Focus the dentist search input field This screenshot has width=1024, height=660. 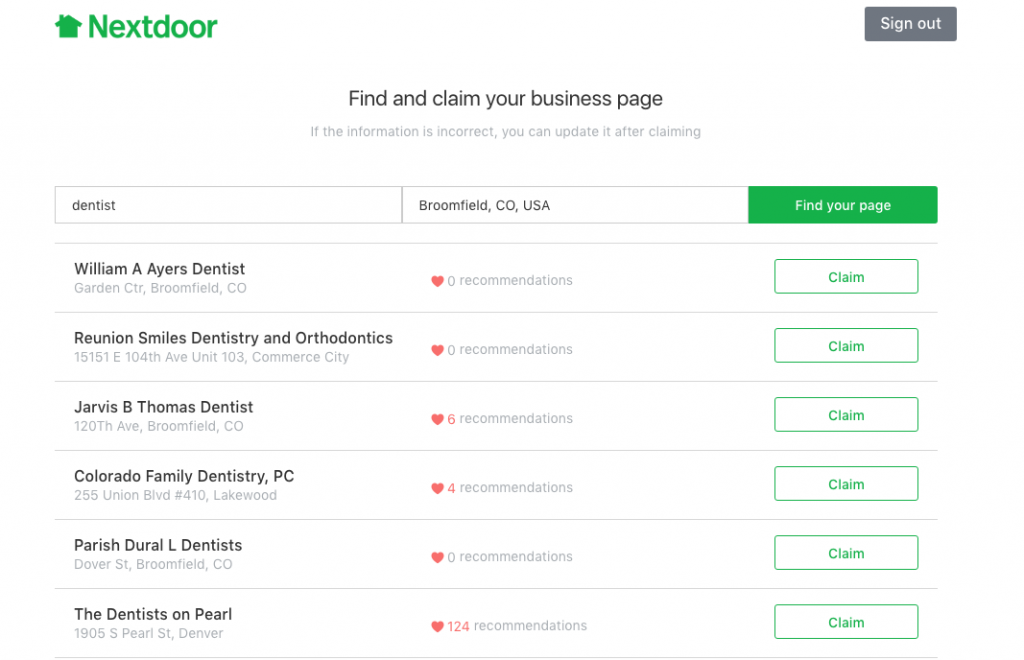tap(228, 205)
